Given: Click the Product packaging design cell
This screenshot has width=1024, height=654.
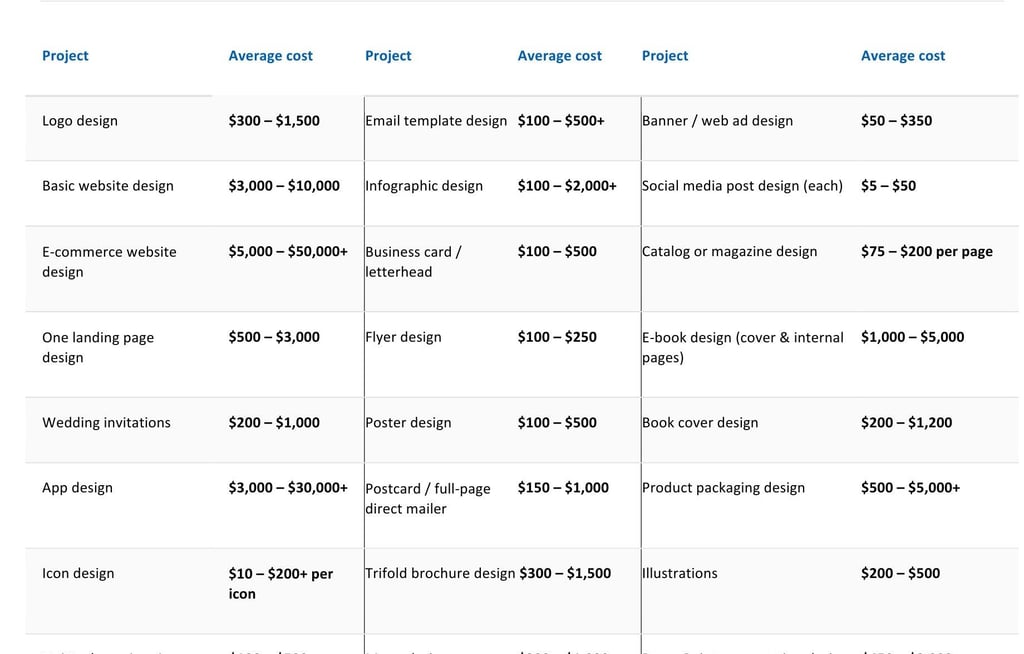Looking at the screenshot, I should click(x=723, y=488).
